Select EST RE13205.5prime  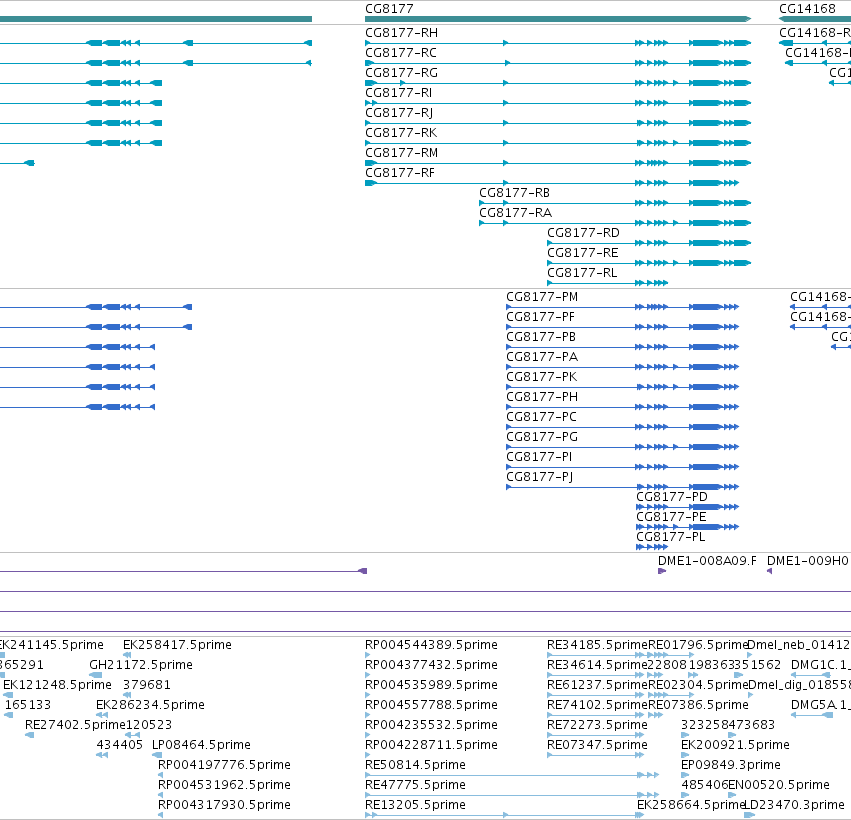point(415,805)
